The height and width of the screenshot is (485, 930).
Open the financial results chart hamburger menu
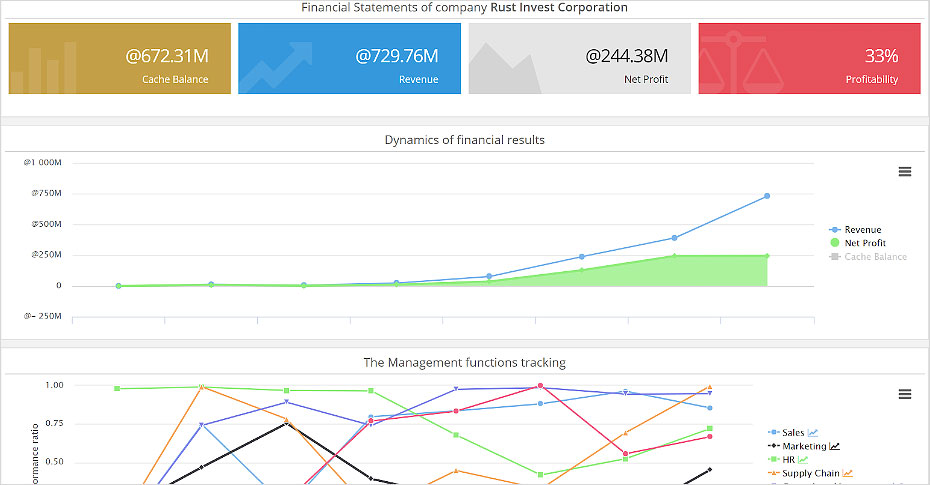point(904,171)
